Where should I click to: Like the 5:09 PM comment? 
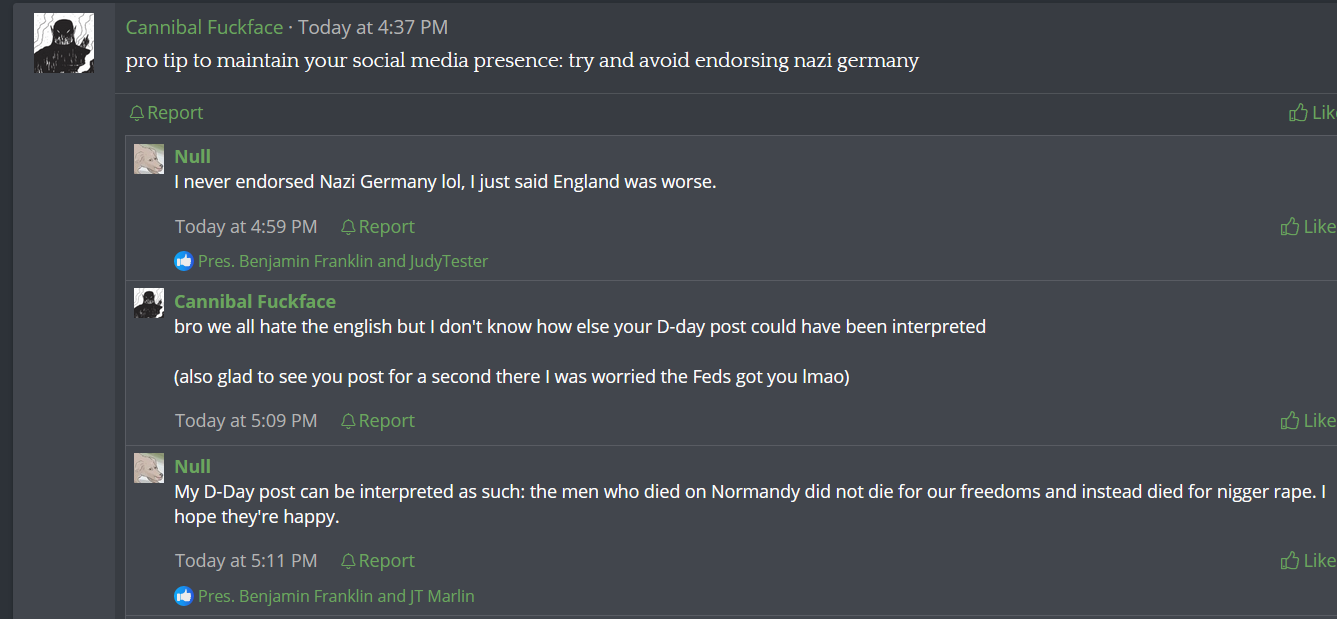[x=1290, y=421]
